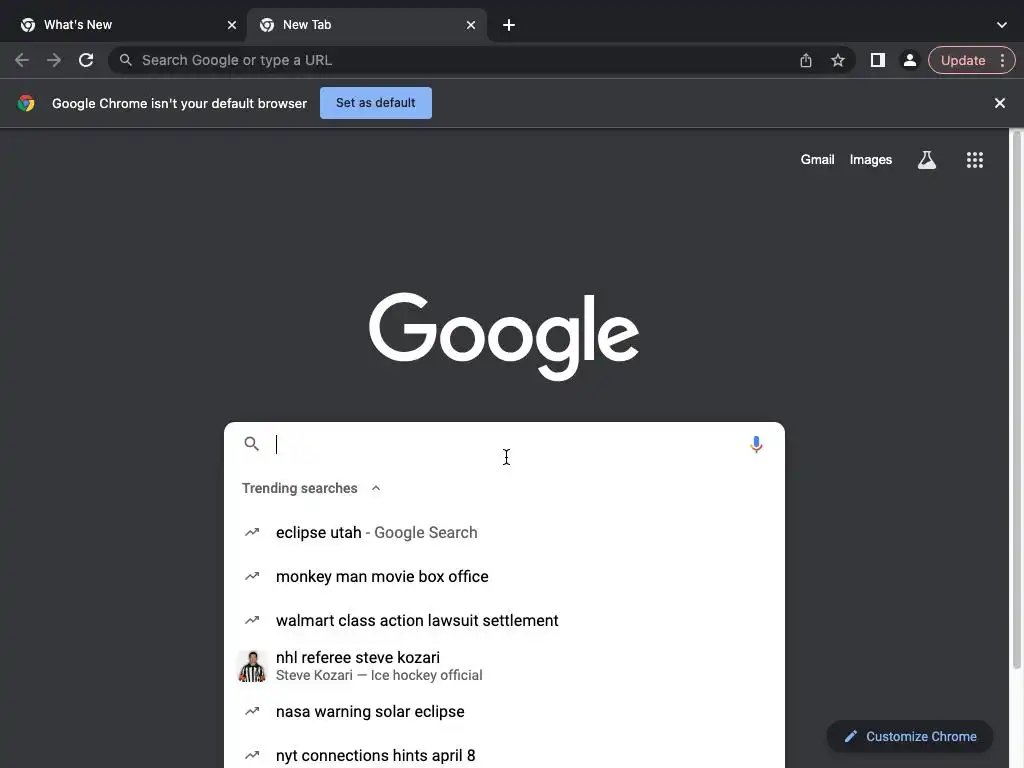Screen dimensions: 1024x768
Task: Reload the page with the refresh icon
Action: tap(86, 60)
